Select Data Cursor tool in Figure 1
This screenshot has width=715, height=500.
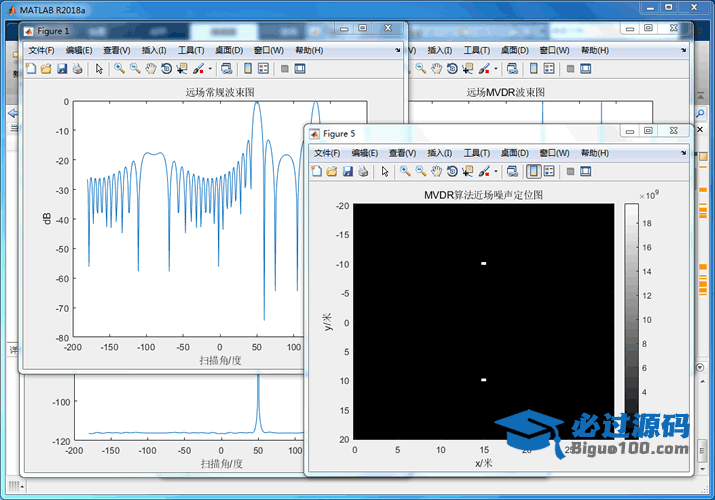pos(182,69)
